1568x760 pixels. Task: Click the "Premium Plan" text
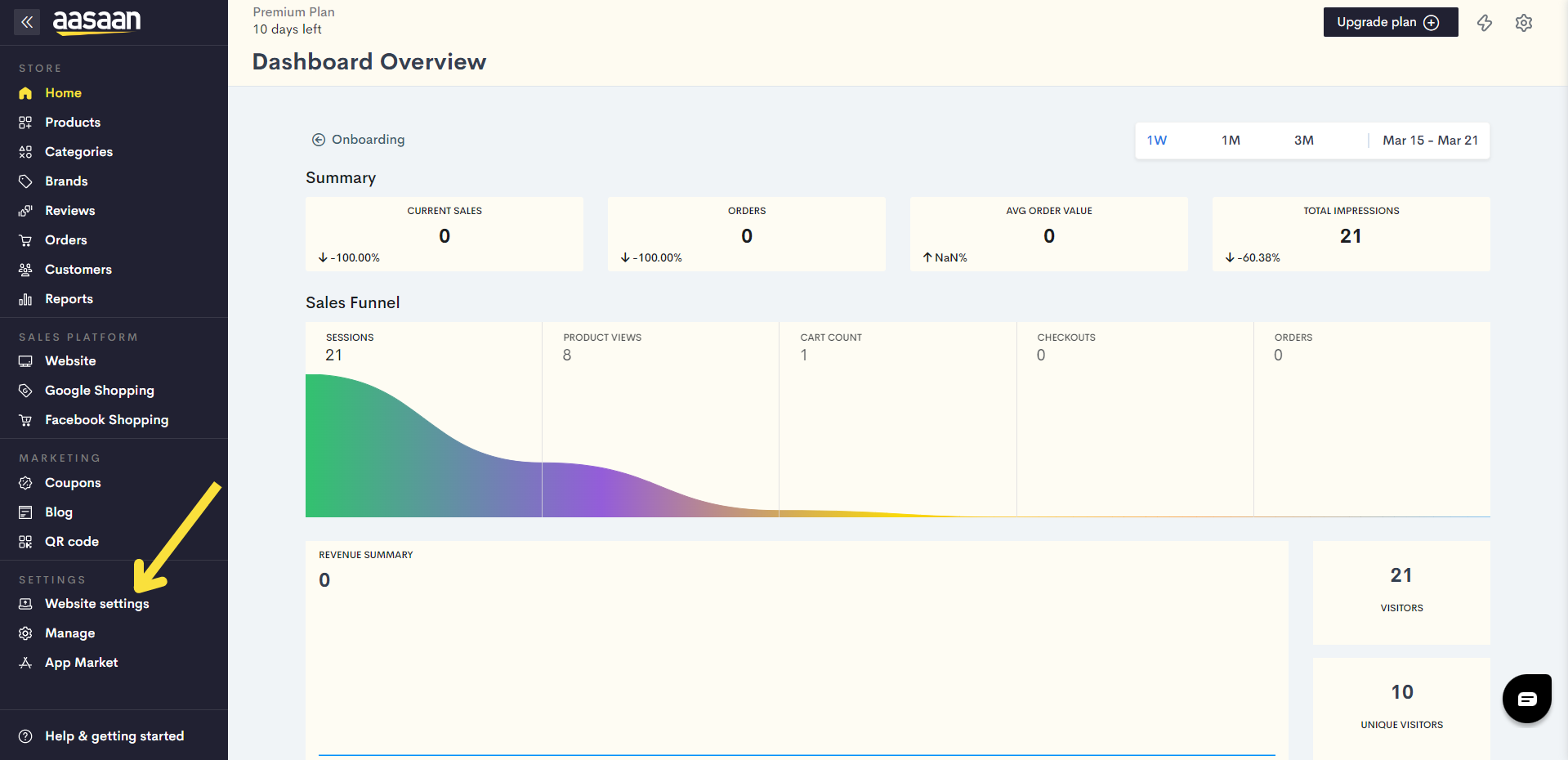pos(293,12)
